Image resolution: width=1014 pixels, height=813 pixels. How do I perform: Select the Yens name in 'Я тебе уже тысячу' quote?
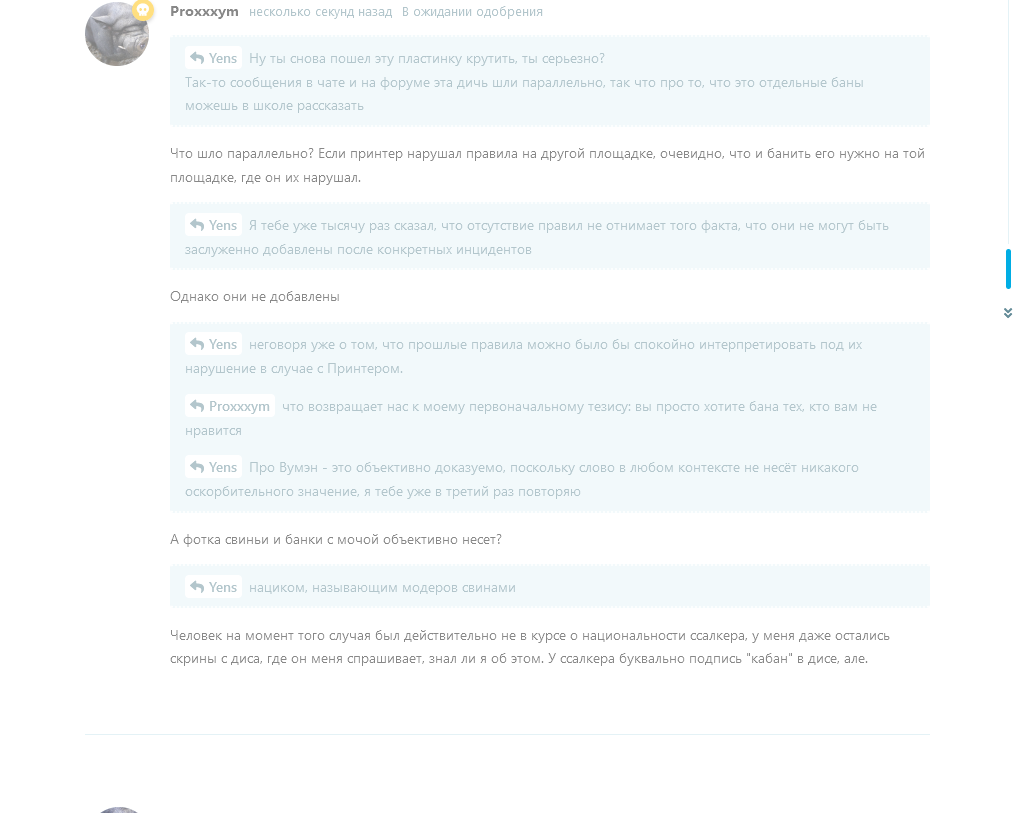[x=223, y=225]
